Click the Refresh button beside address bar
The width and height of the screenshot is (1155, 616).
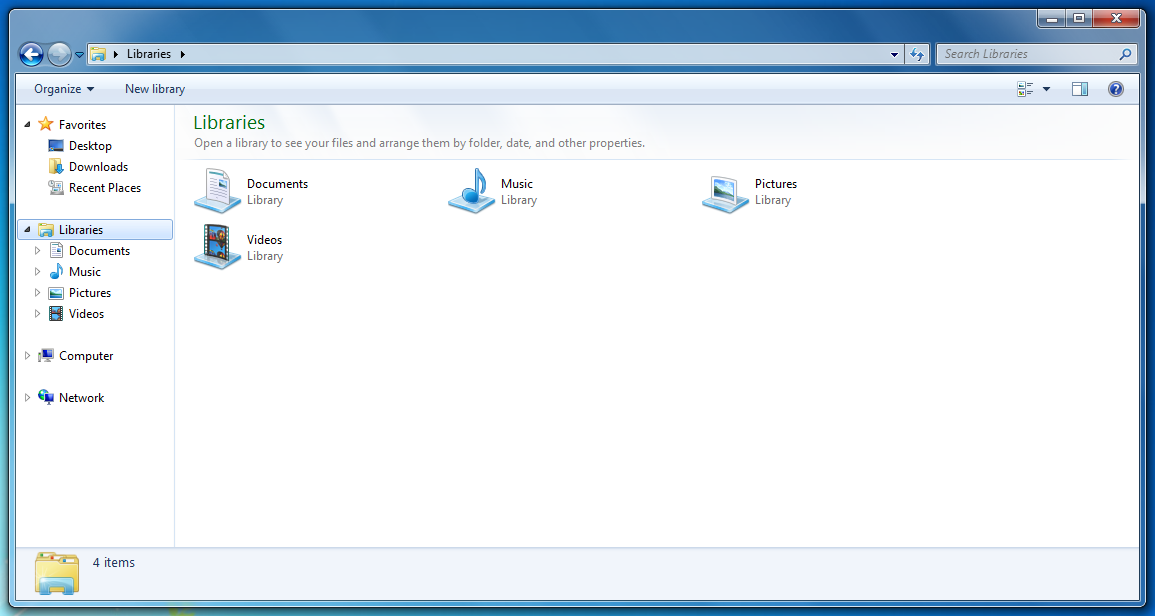pyautogui.click(x=918, y=55)
